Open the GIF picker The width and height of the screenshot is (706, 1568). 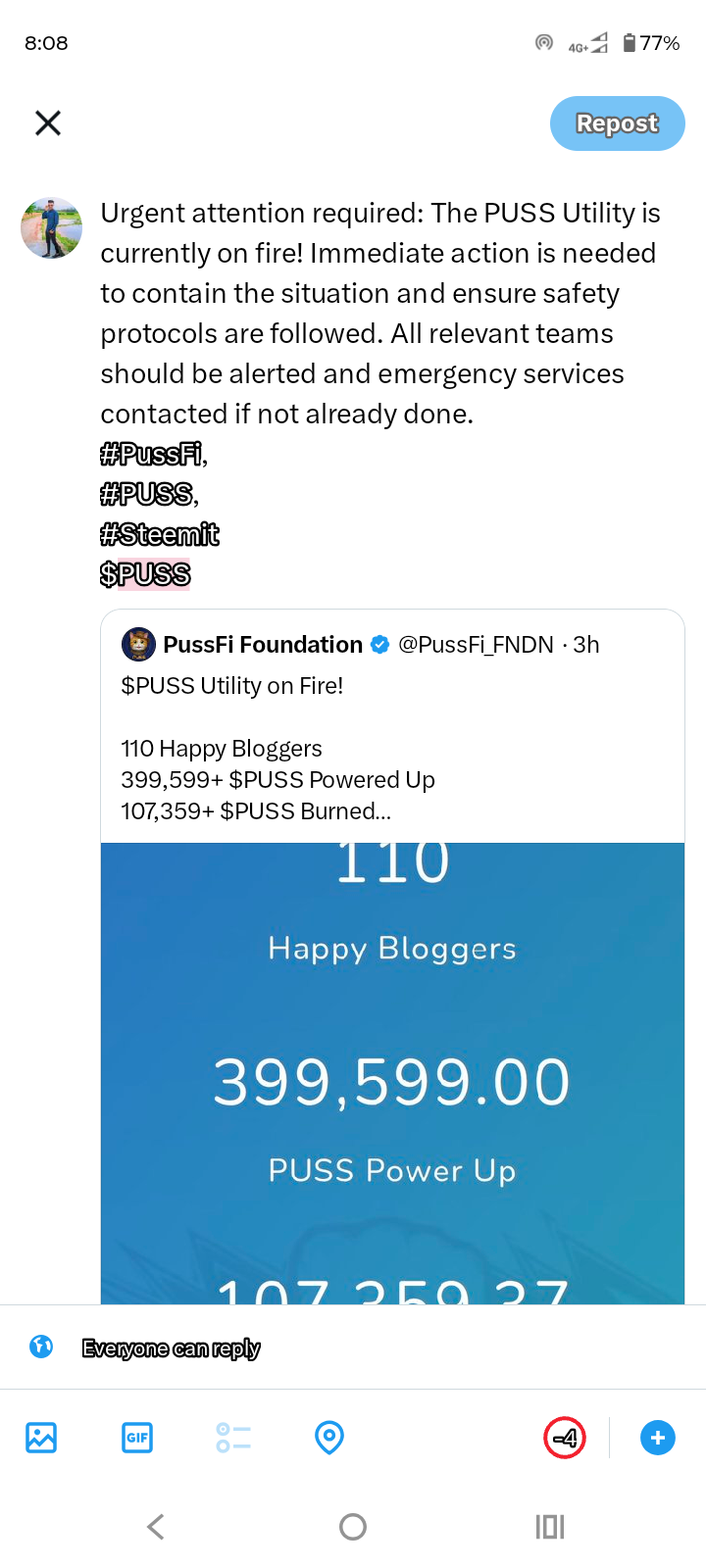[x=137, y=1438]
